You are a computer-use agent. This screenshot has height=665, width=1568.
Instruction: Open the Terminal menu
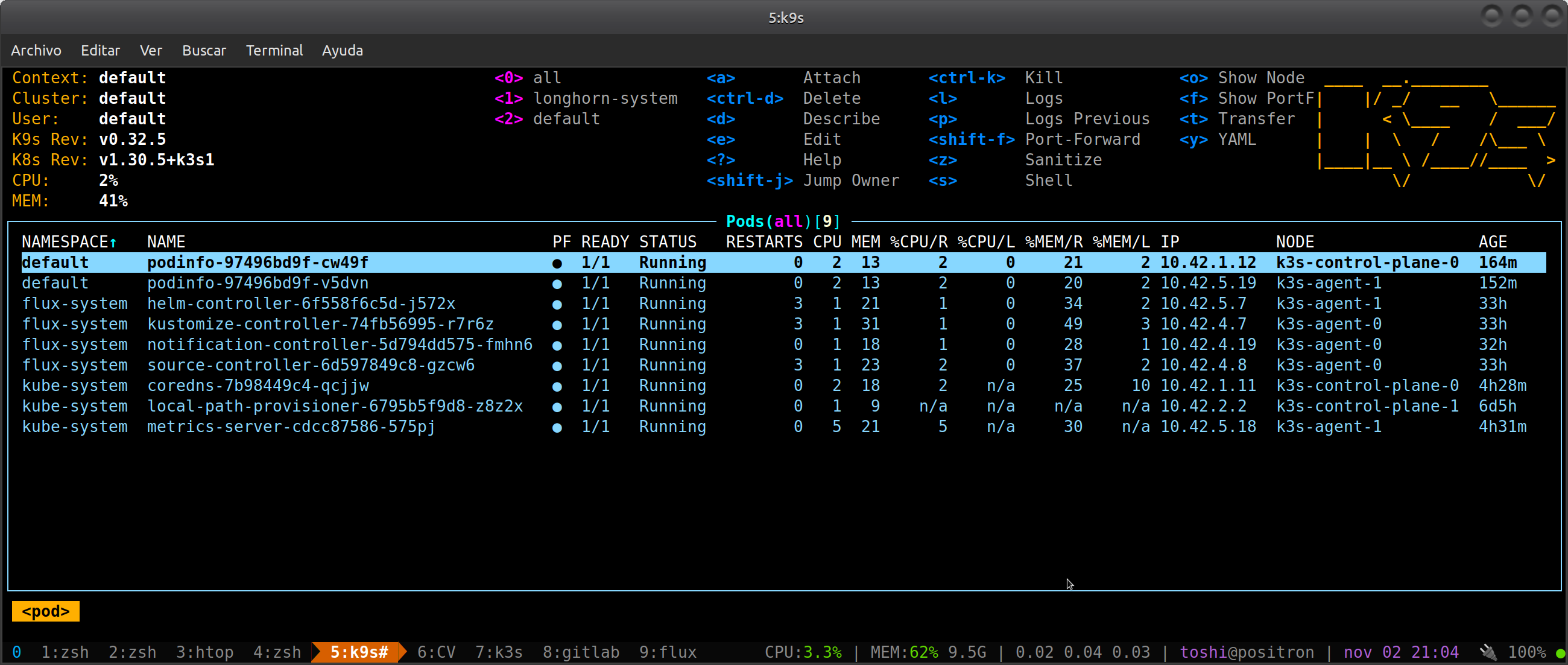(x=274, y=51)
